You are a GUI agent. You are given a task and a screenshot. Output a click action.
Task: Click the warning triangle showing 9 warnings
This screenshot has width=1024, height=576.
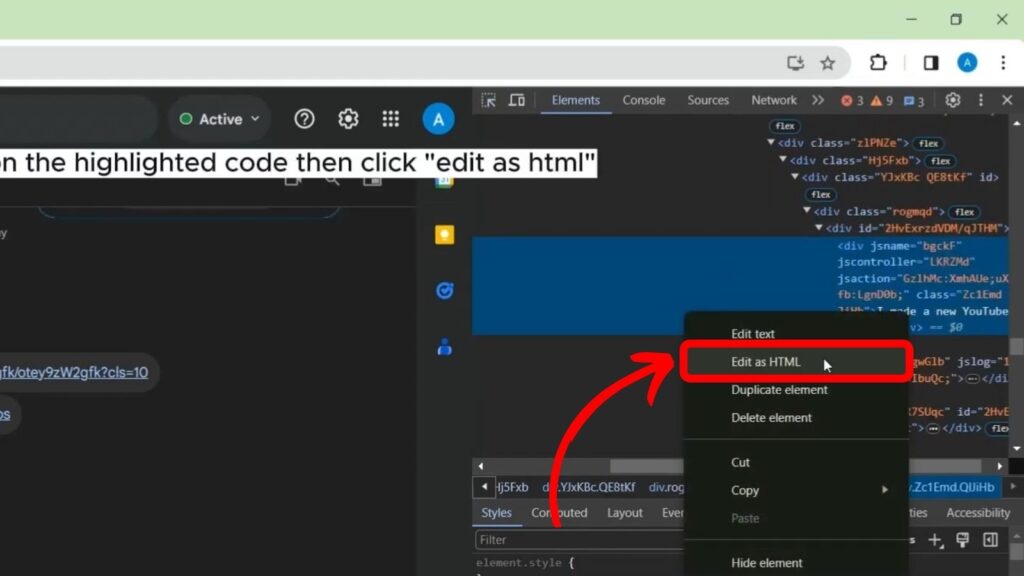pyautogui.click(x=877, y=100)
